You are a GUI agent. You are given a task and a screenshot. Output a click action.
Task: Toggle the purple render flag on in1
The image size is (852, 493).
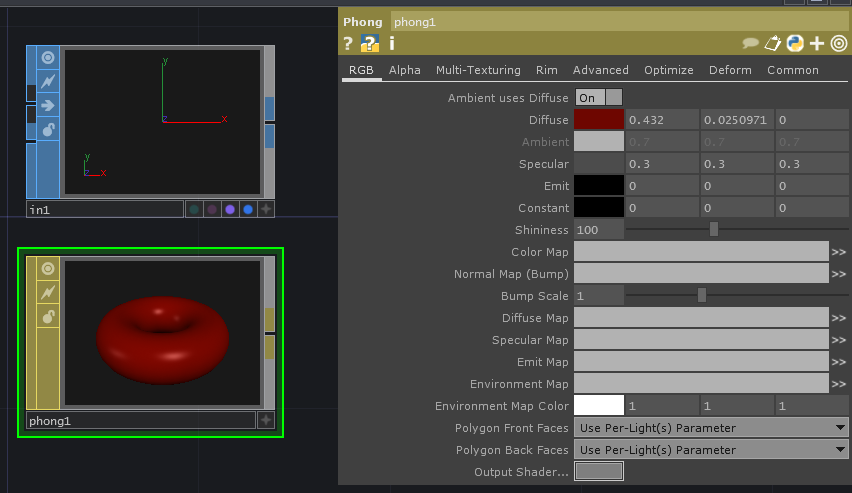pos(230,209)
